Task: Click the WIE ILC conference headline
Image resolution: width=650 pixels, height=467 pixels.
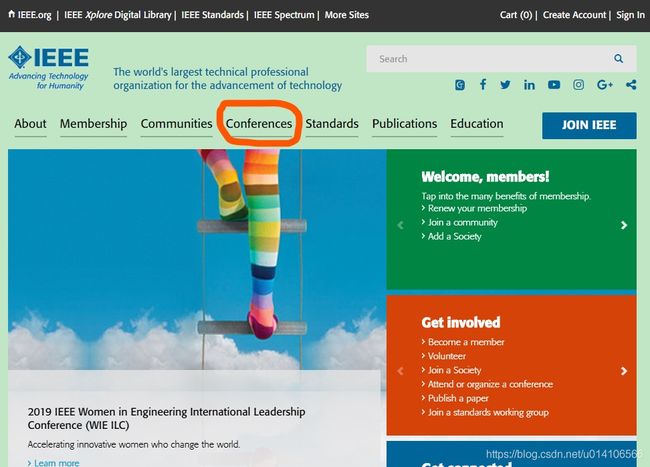Action: coord(166,419)
